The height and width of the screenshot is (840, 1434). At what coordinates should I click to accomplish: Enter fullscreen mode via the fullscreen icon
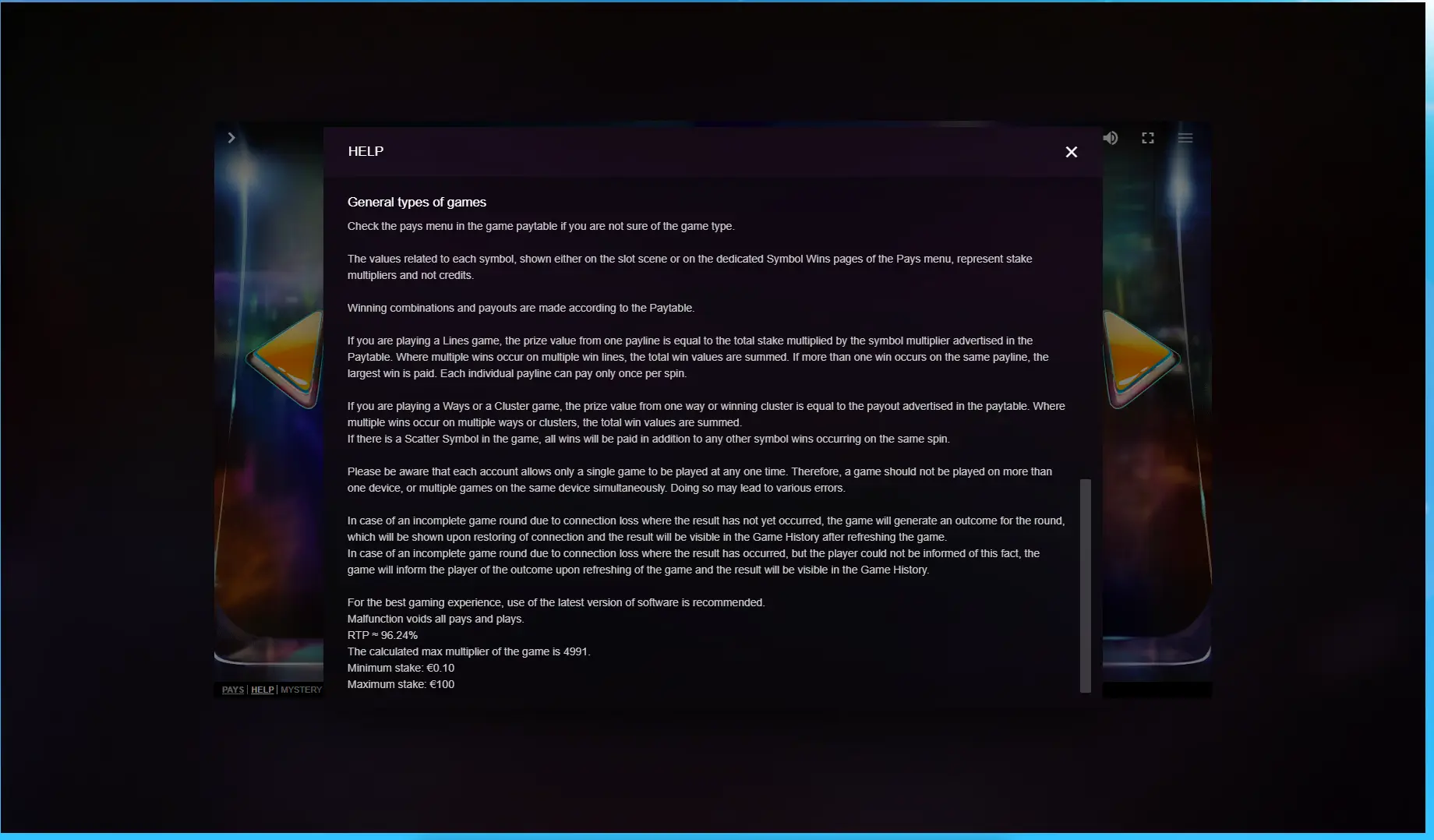pos(1148,138)
